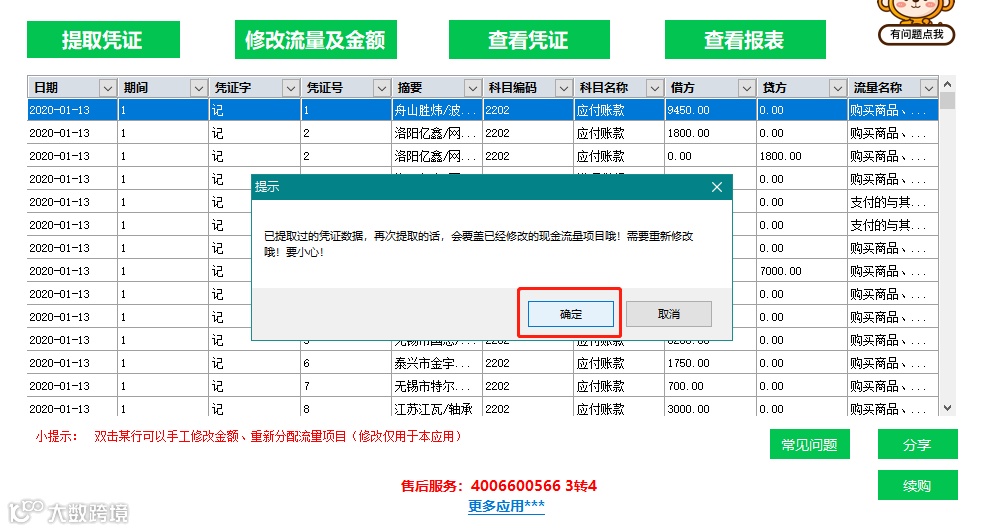The image size is (981, 531).
Task: Confirm dialog with 确定 button
Action: [571, 314]
